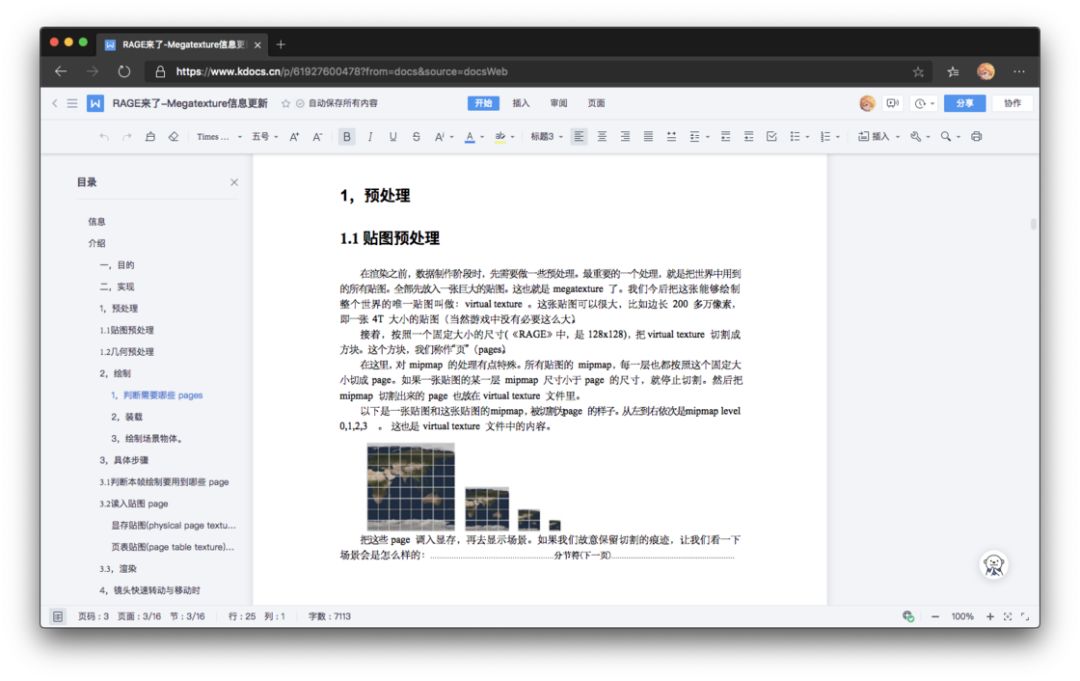Click the print icon in toolbar
1080x681 pixels.
pos(976,136)
